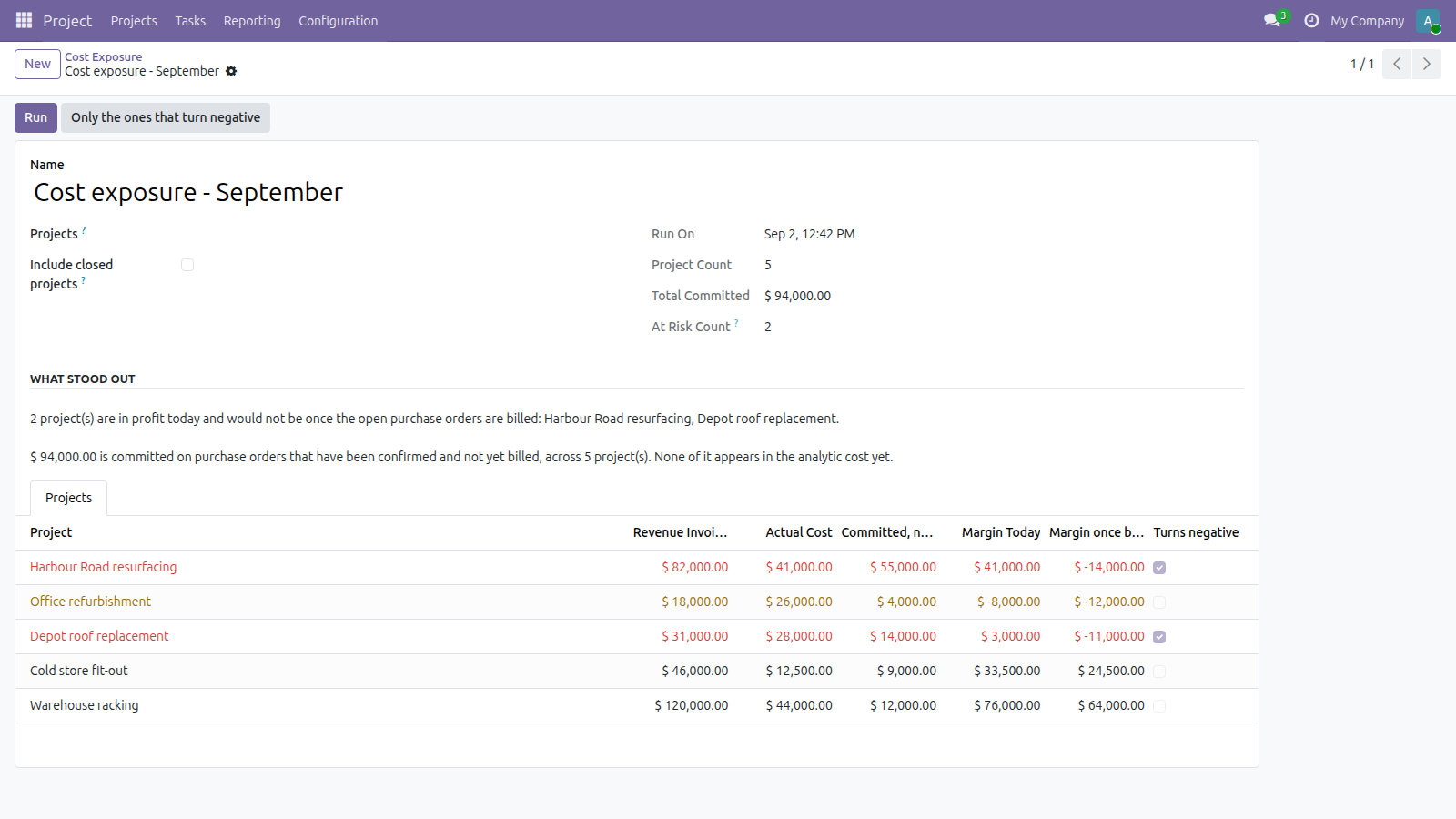This screenshot has height=819, width=1456.
Task: Open the Reporting menu
Action: tap(252, 21)
